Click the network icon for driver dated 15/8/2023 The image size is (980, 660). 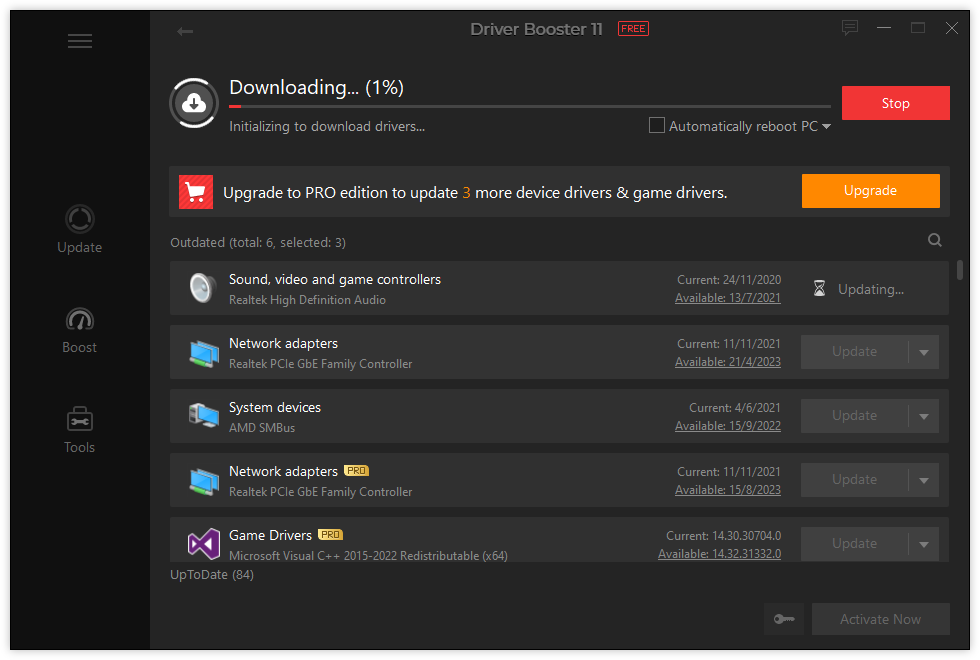point(203,481)
